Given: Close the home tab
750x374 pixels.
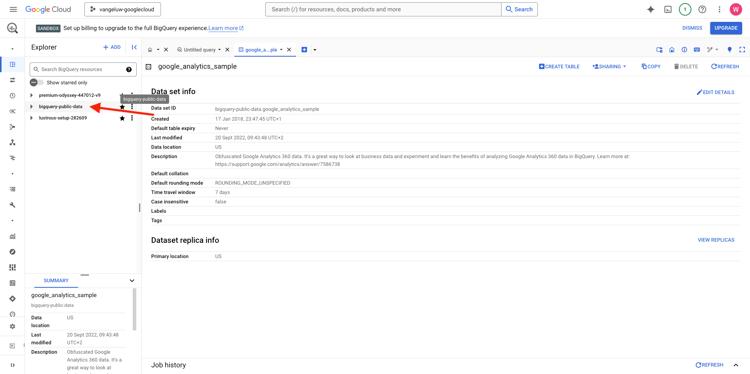Looking at the screenshot, I should click(x=166, y=50).
